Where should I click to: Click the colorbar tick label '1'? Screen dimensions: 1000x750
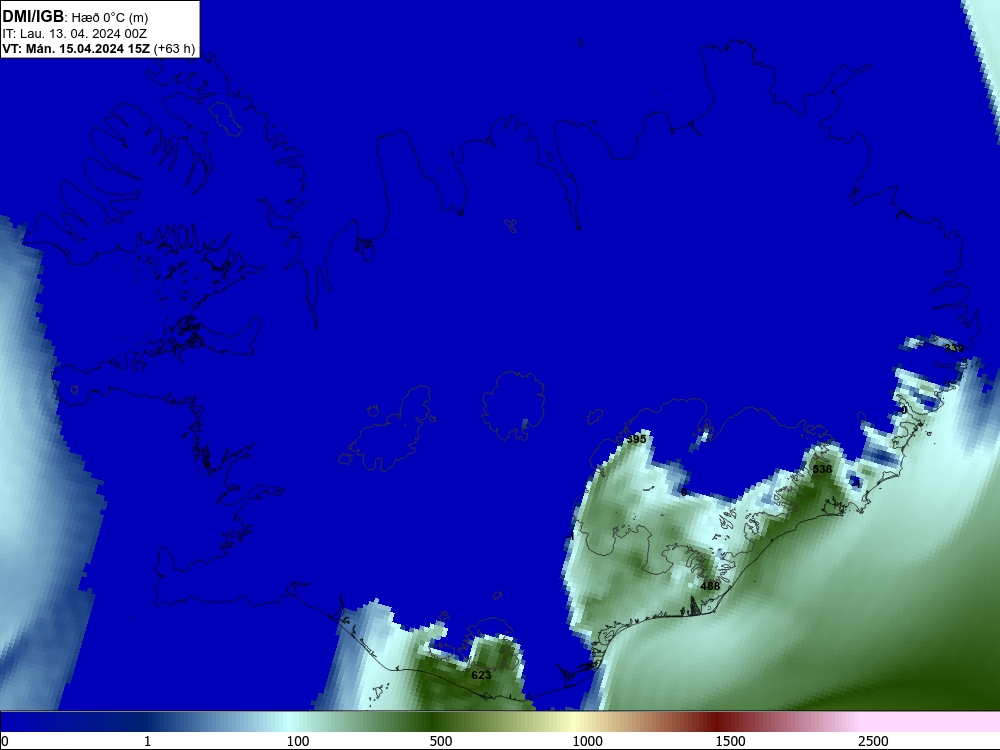tap(147, 741)
